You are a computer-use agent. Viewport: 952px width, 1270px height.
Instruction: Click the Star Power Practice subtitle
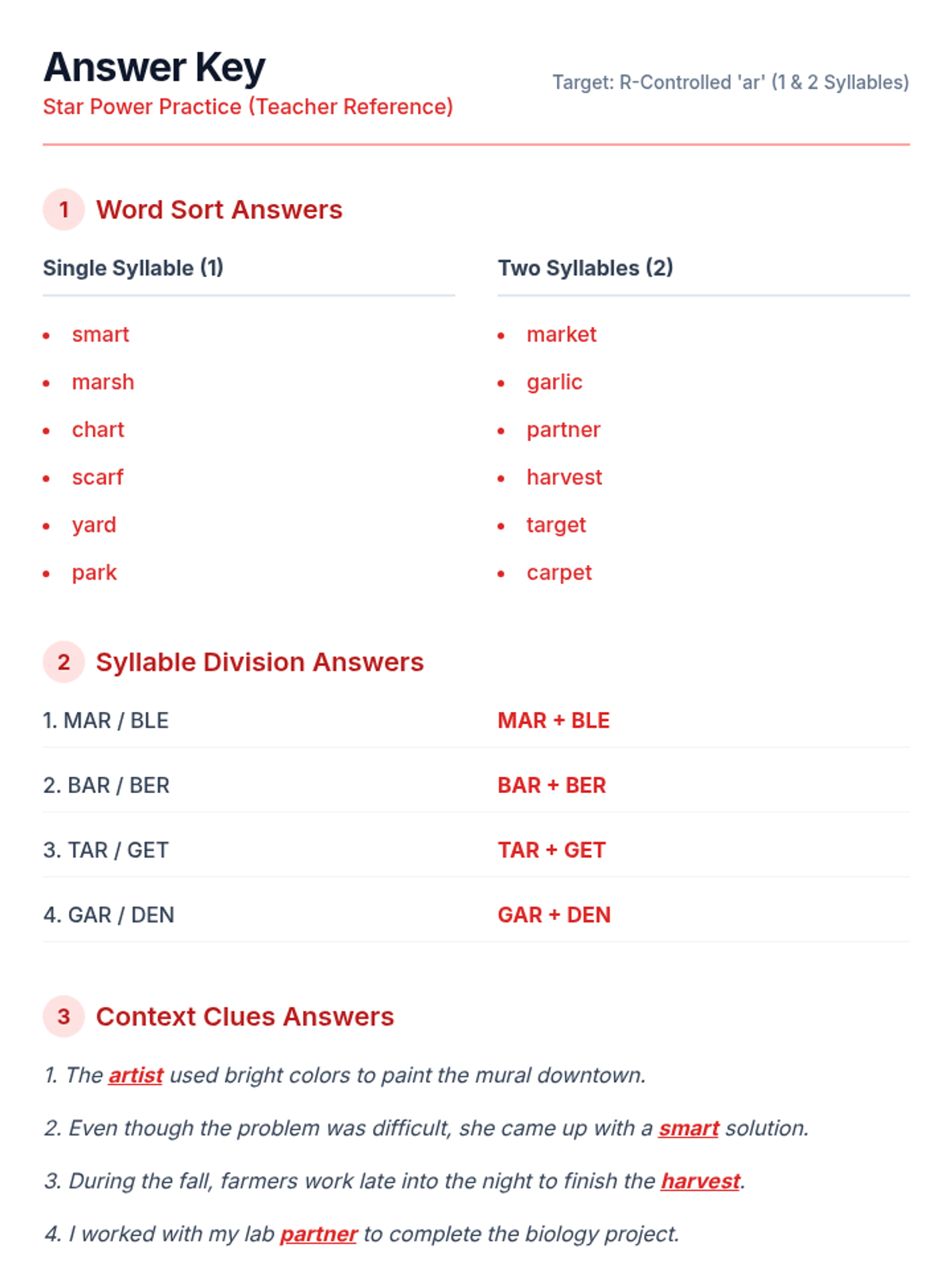(x=248, y=106)
